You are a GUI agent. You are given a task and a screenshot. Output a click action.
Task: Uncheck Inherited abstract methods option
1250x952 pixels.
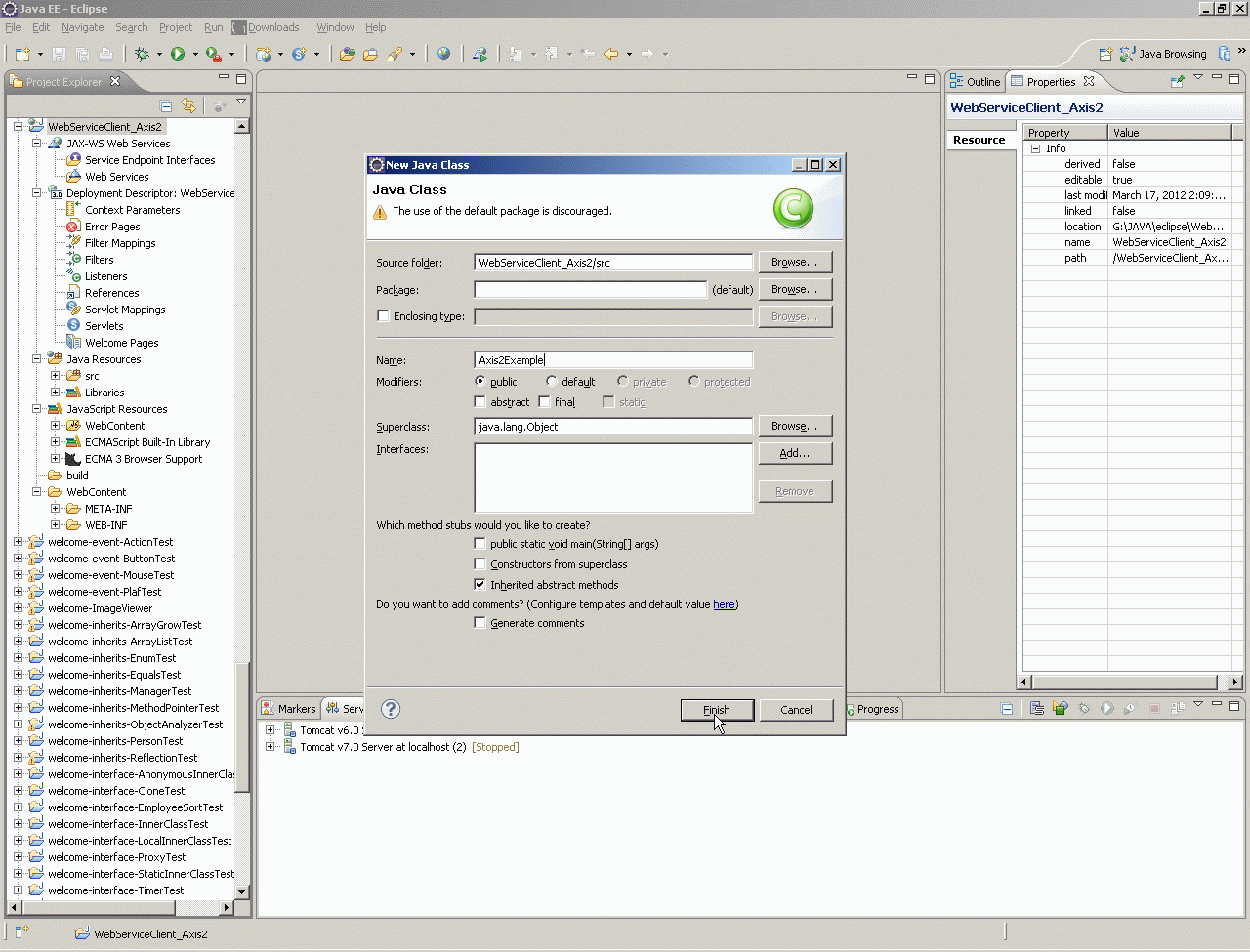click(479, 584)
